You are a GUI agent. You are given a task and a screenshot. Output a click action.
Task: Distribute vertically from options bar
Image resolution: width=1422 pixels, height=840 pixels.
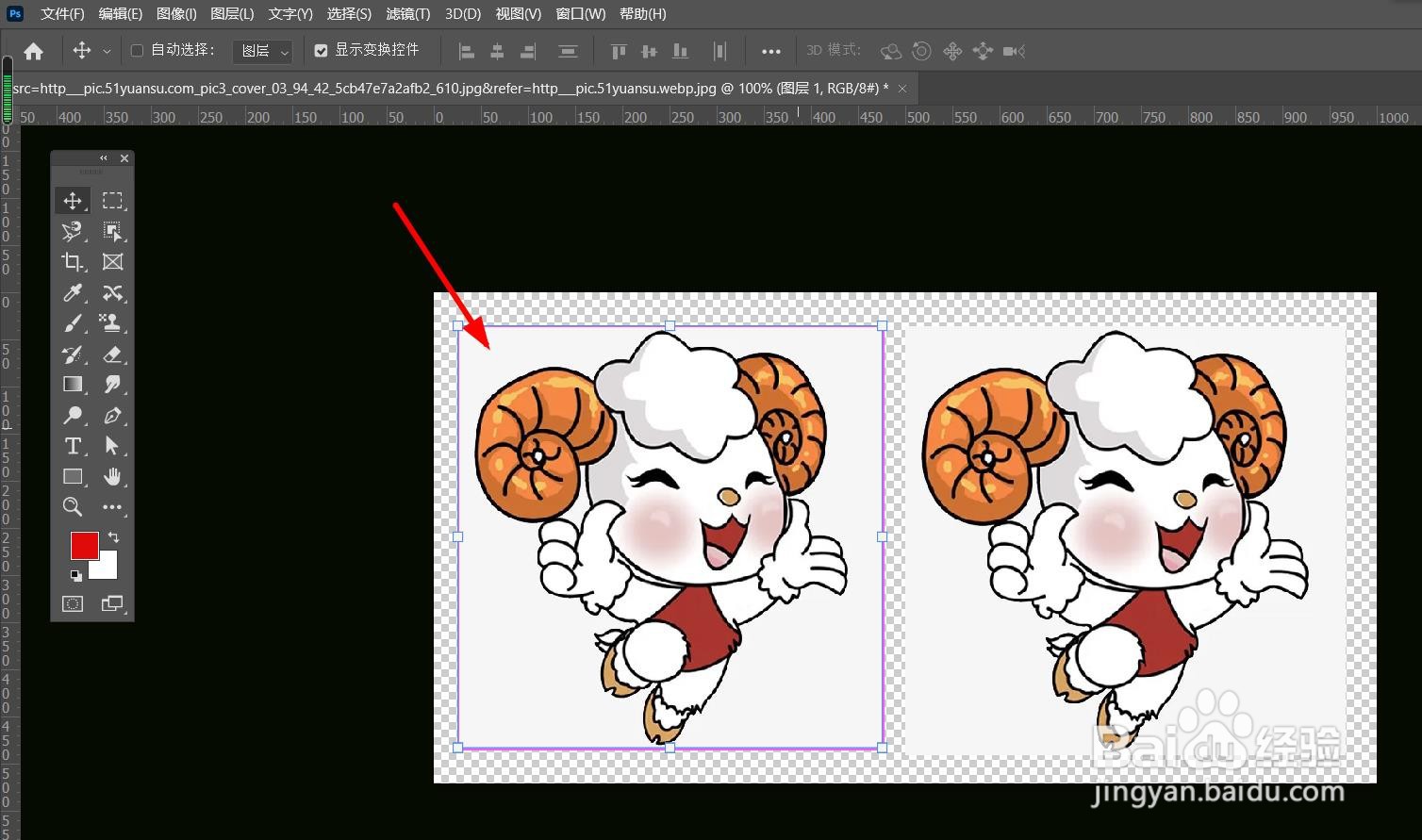click(568, 51)
